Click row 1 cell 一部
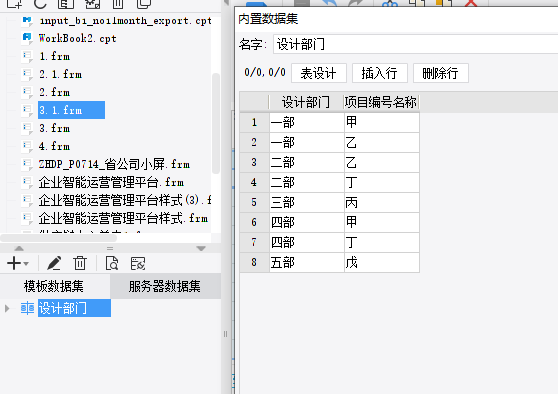558x394 pixels. 306,122
